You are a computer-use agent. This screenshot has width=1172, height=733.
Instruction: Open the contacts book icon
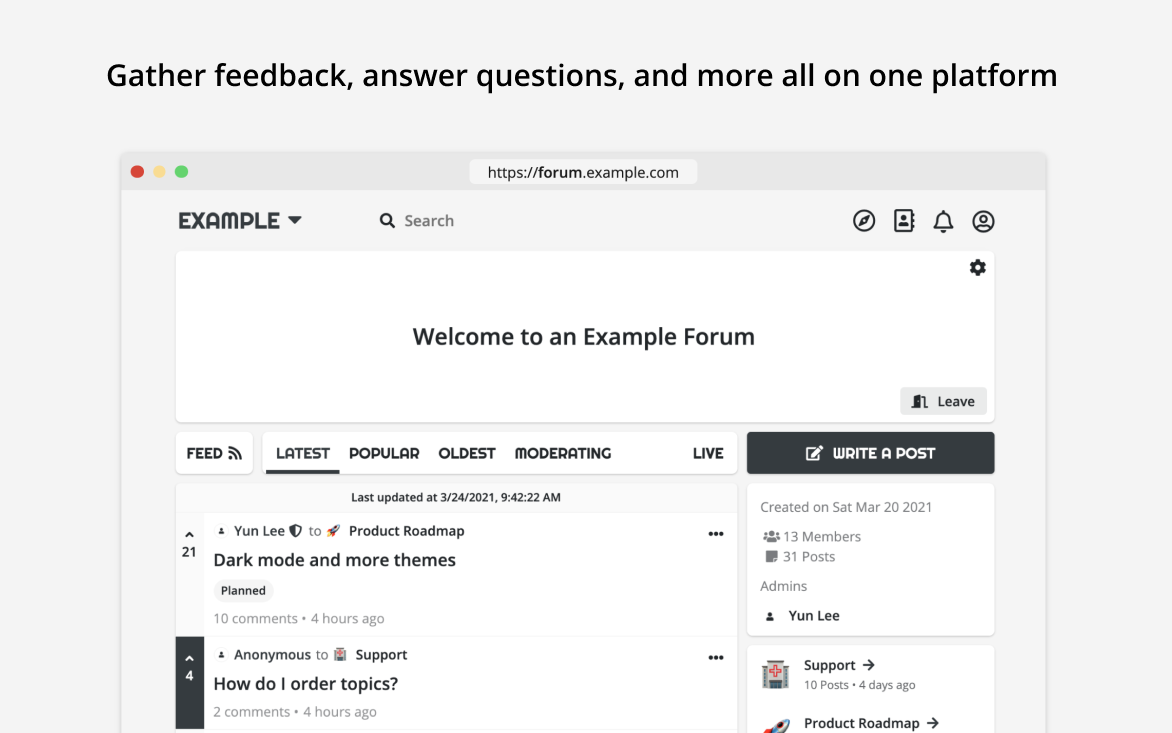(x=904, y=220)
